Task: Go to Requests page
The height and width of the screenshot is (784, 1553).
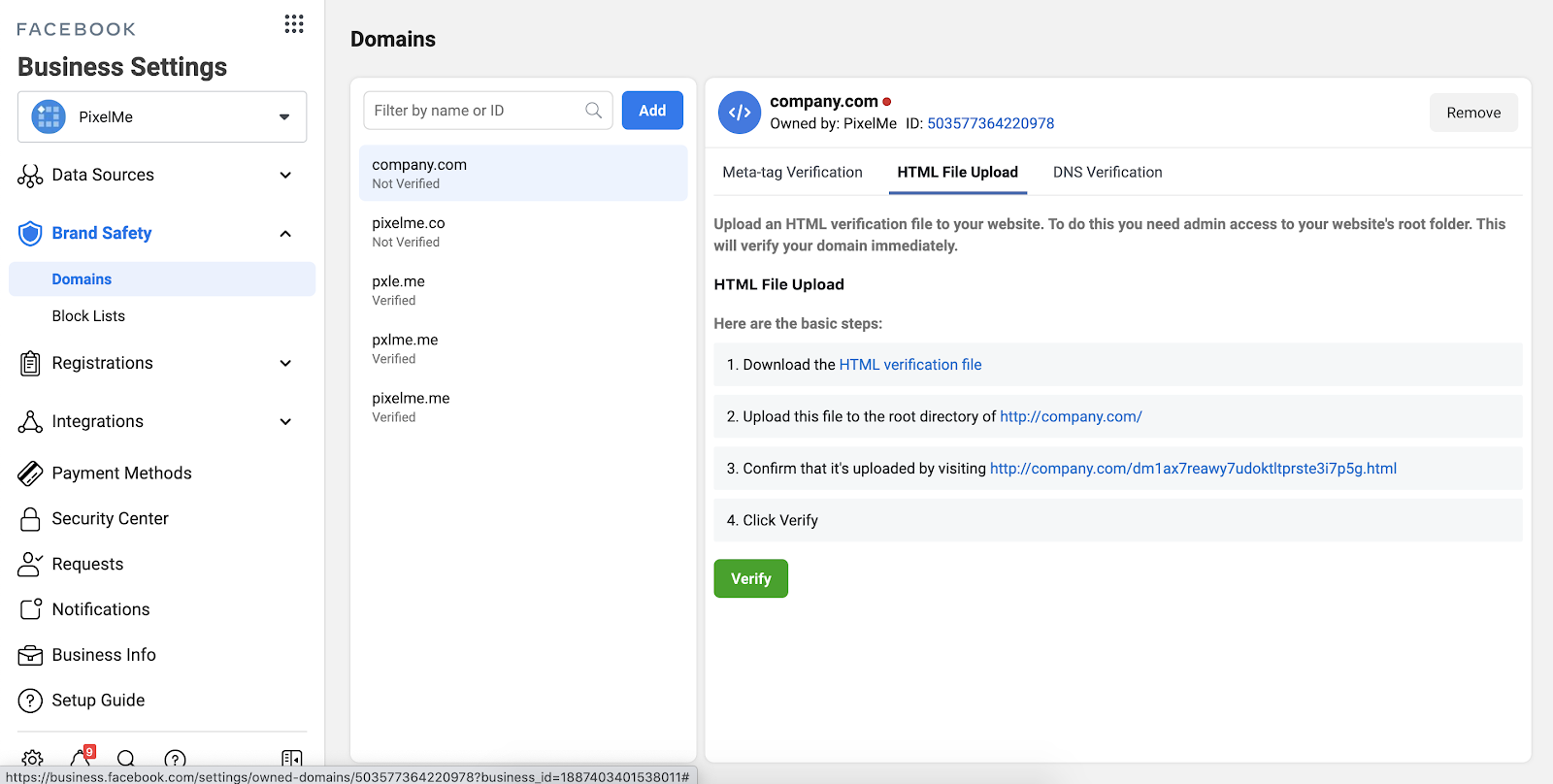Action: (x=87, y=565)
